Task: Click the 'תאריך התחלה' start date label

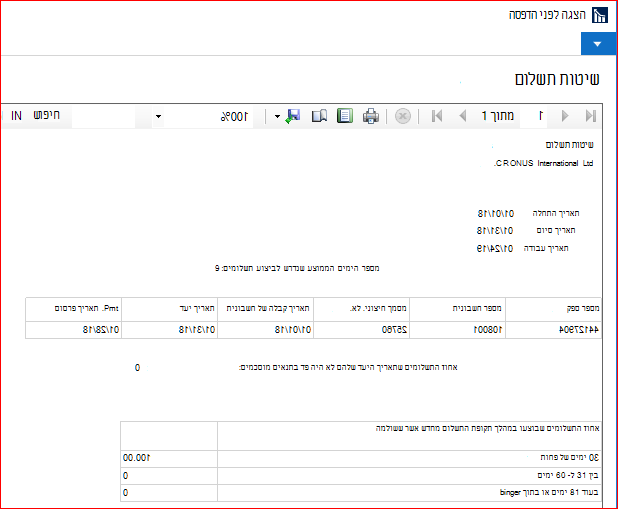Action: click(556, 213)
